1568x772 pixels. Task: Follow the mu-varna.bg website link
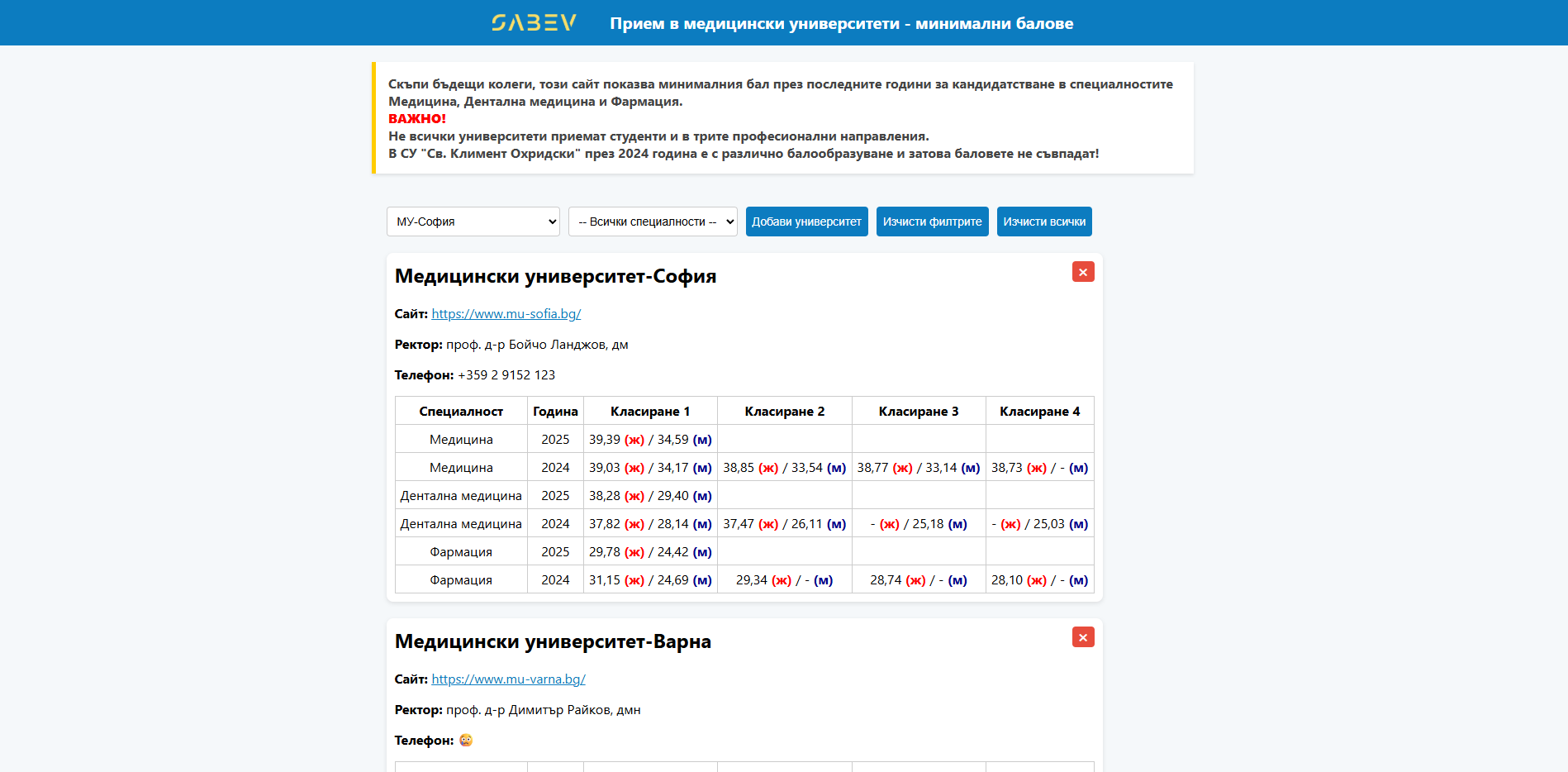[508, 679]
